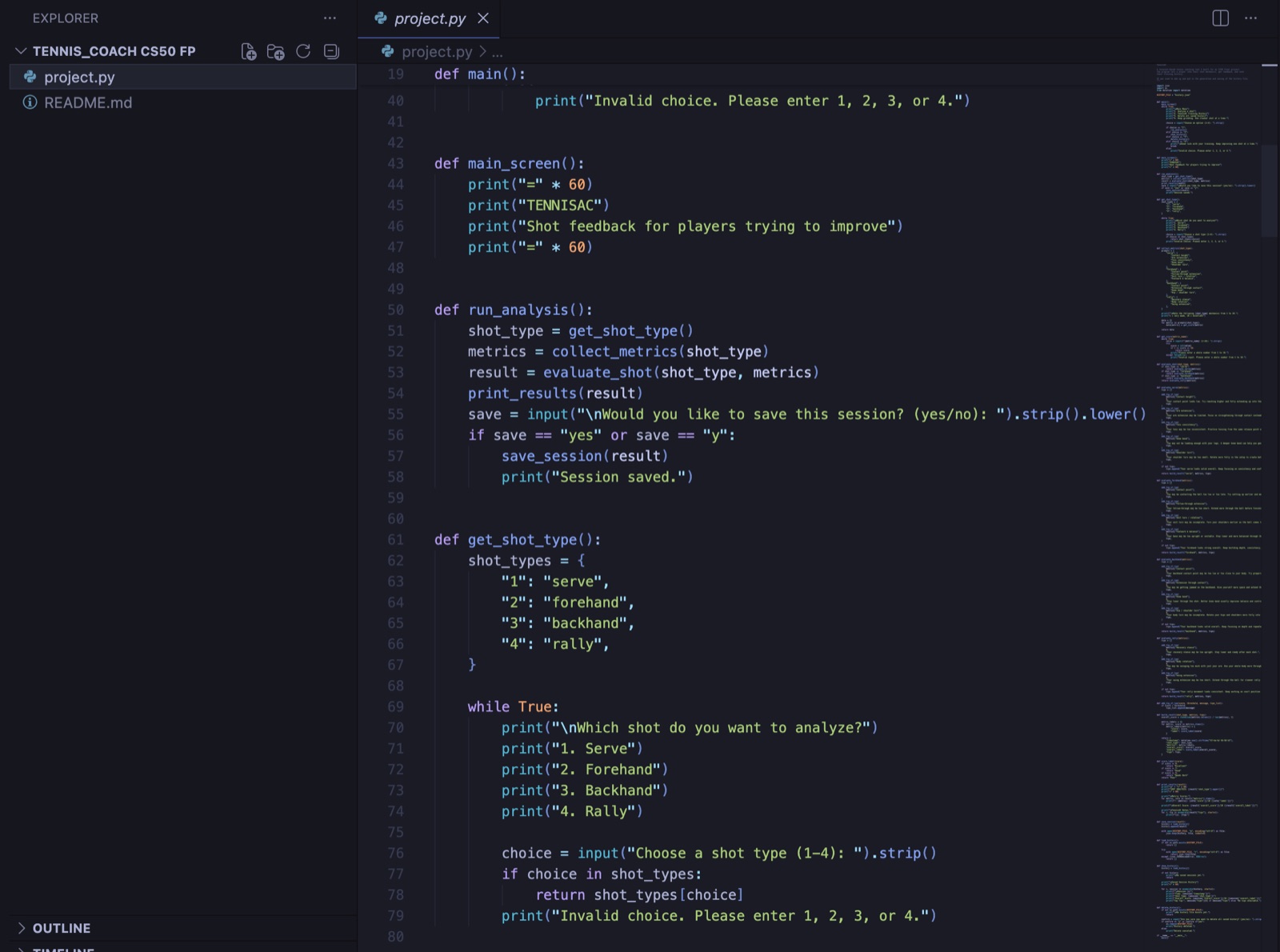Click 'def run_analysis():' on line 50

[514, 310]
